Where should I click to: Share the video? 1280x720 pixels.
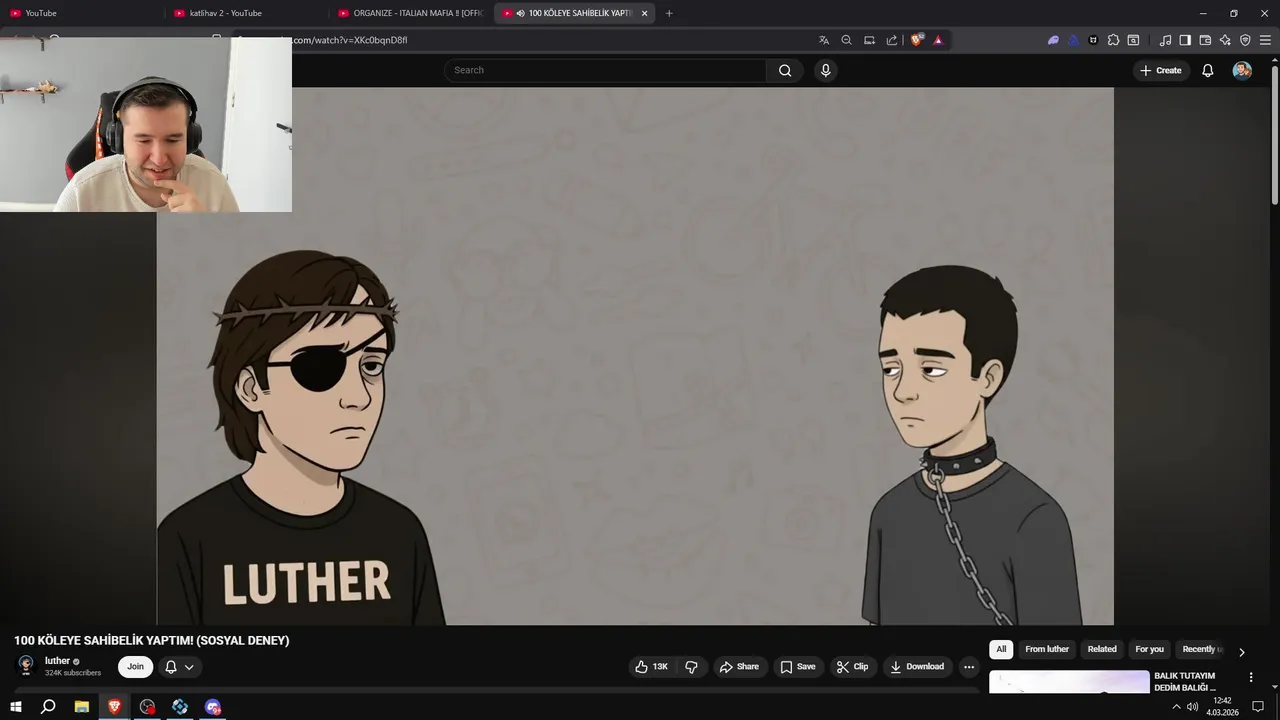click(x=739, y=667)
